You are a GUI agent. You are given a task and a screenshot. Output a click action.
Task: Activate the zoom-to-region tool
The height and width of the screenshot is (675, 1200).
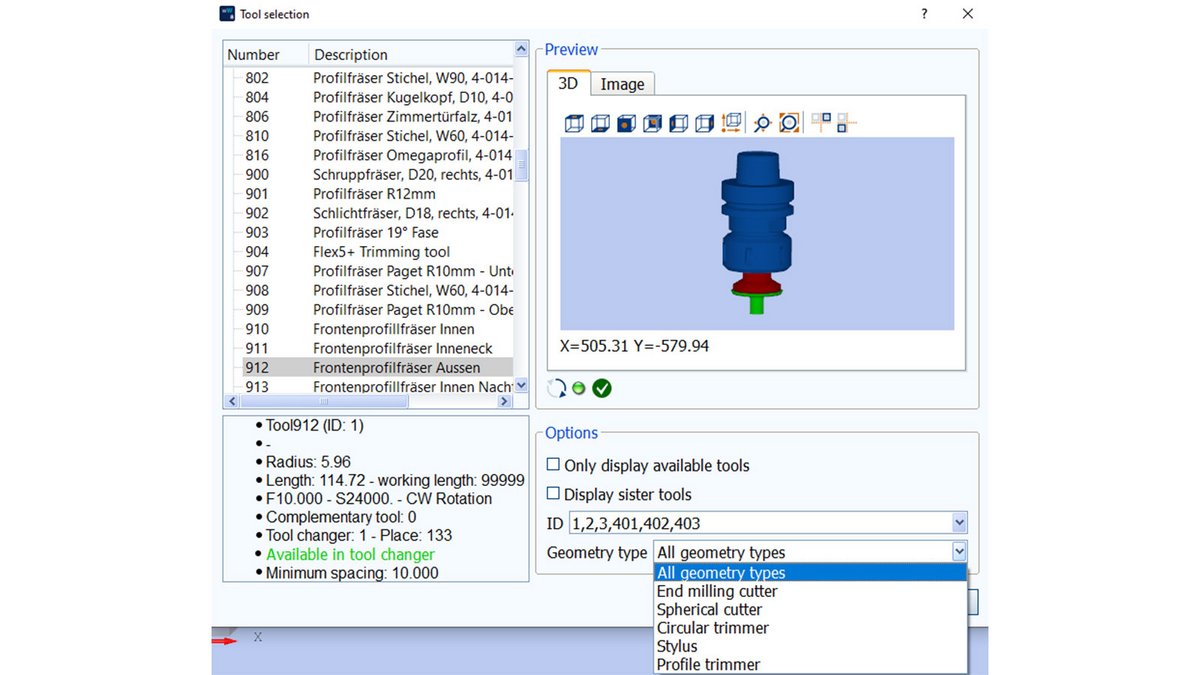coord(789,122)
